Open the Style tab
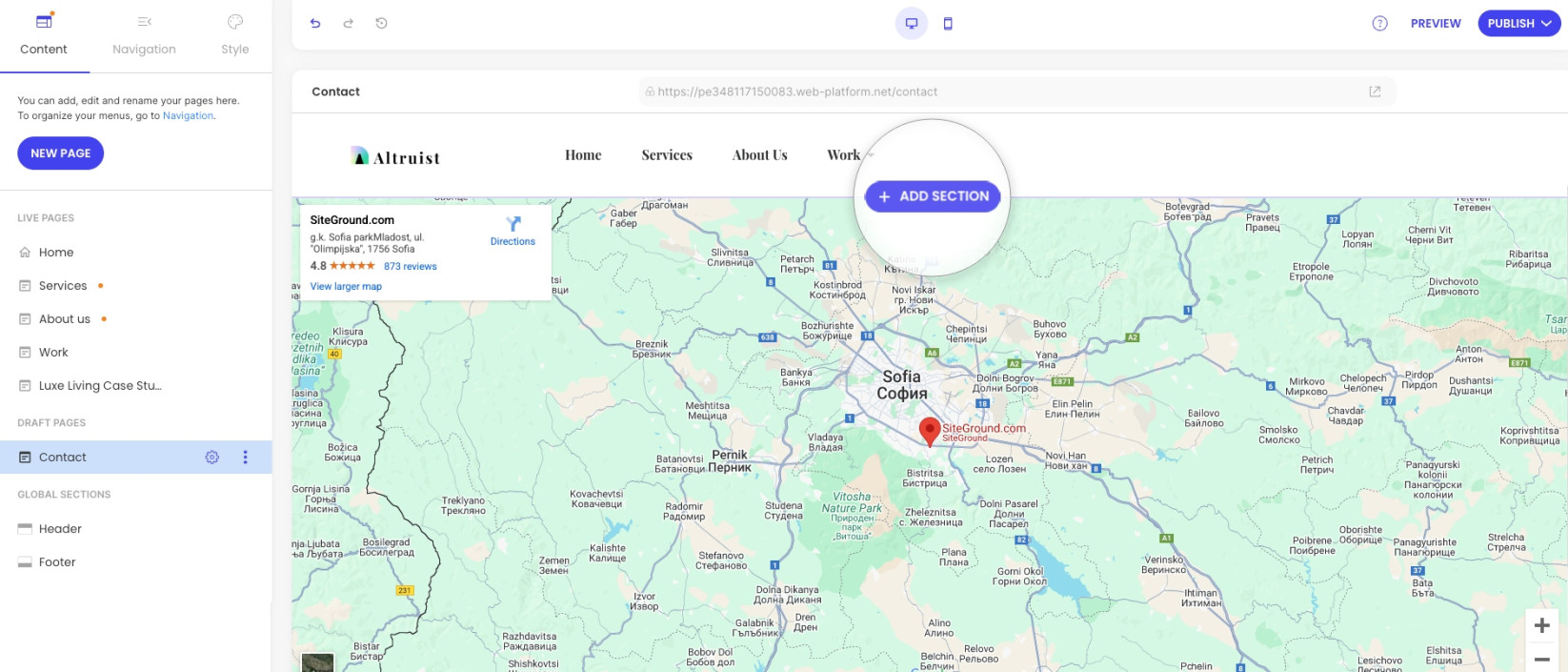 tap(235, 35)
